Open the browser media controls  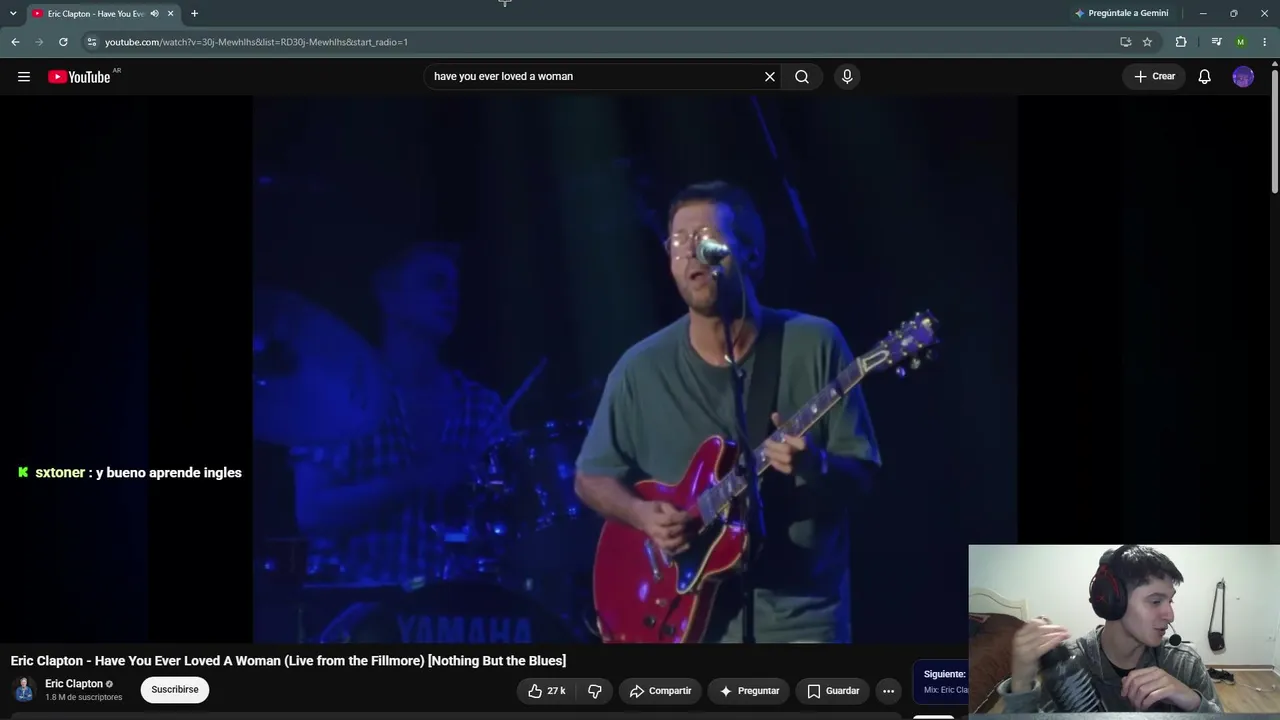pos(1216,42)
